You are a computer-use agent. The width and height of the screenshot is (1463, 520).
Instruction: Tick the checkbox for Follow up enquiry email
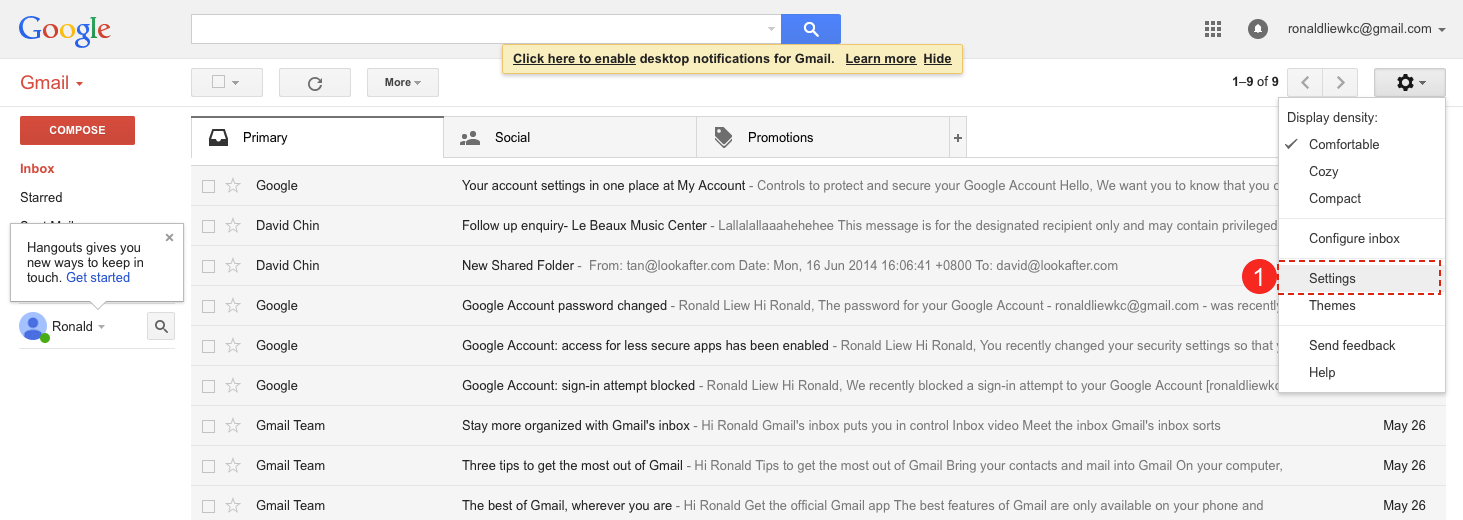tap(208, 226)
